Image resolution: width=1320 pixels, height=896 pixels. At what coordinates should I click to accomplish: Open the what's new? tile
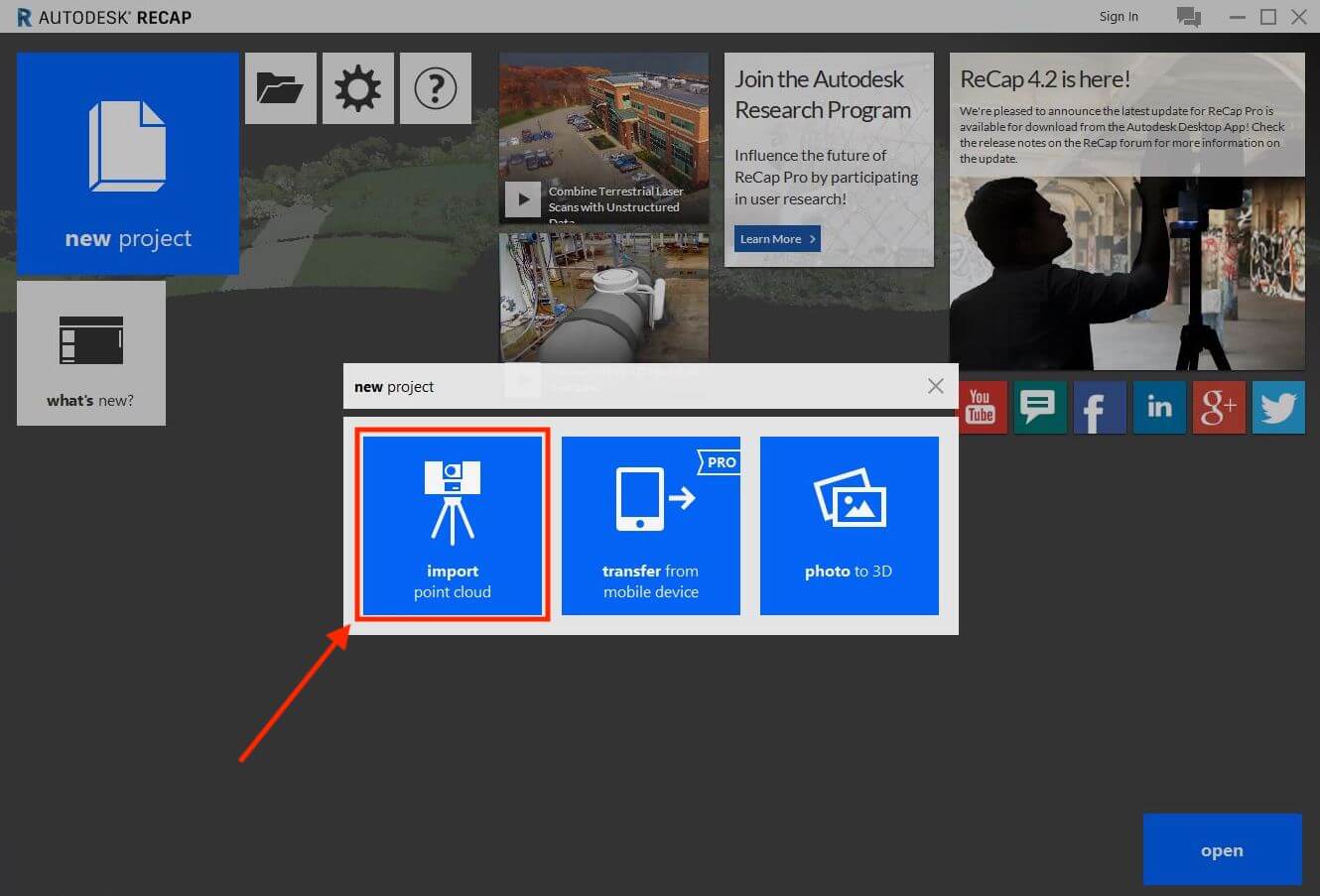[91, 353]
